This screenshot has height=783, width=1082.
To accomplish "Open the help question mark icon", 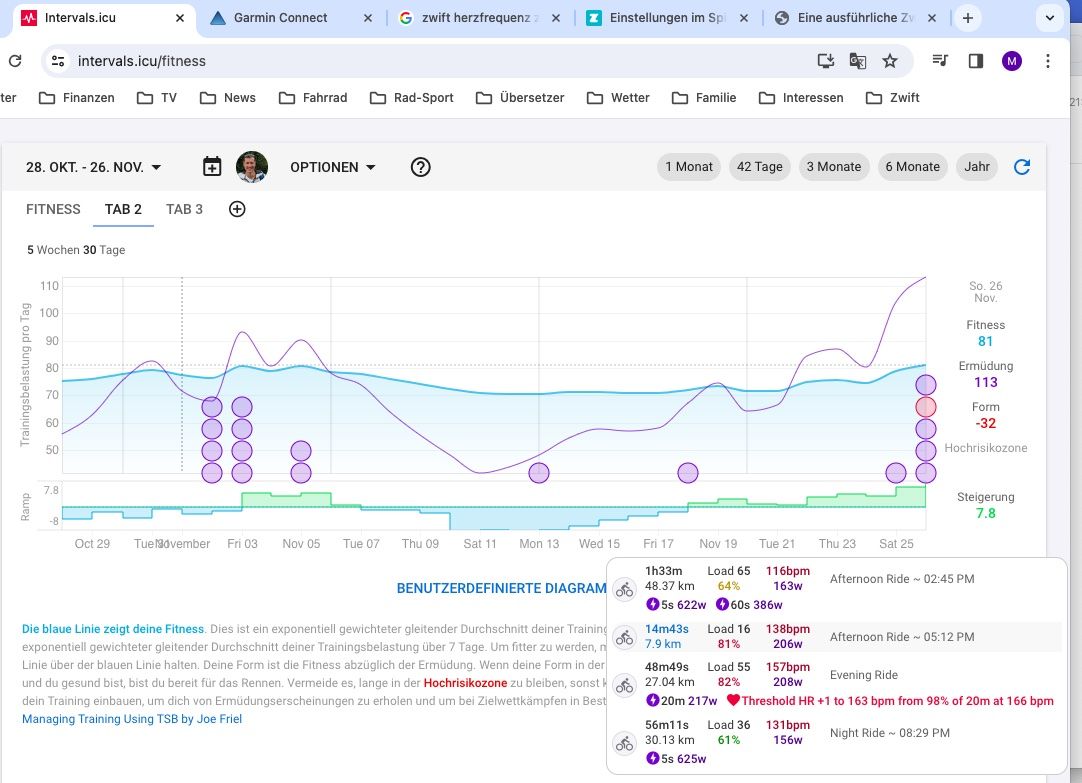I will [x=421, y=167].
